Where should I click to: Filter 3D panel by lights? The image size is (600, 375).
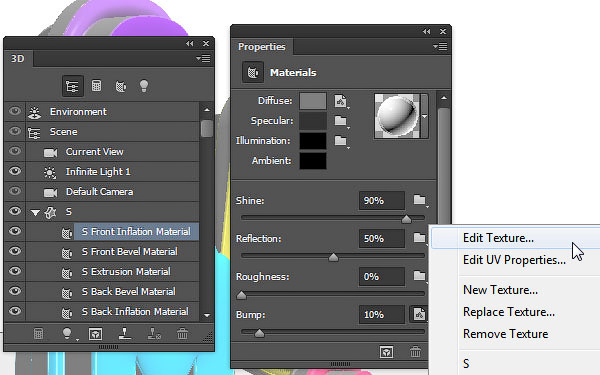coord(144,86)
